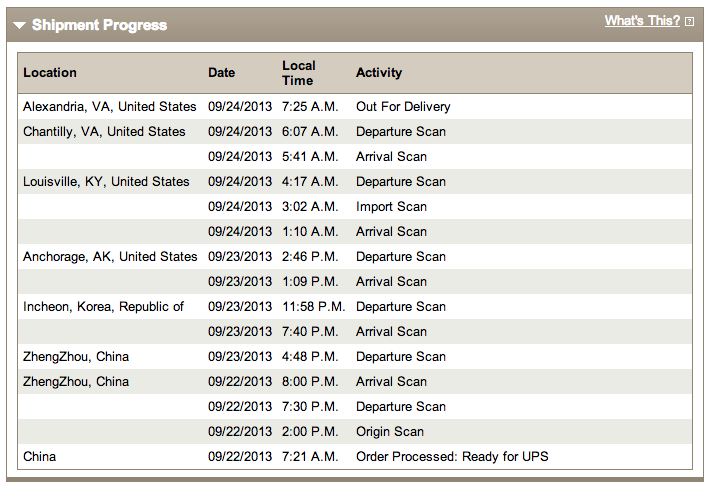Click the Date column header
Screen dimensions: 714x493
pyautogui.click(x=222, y=73)
